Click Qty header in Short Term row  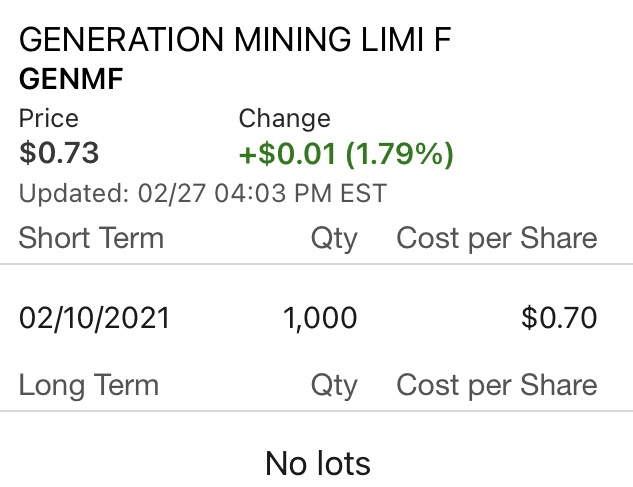pos(333,238)
